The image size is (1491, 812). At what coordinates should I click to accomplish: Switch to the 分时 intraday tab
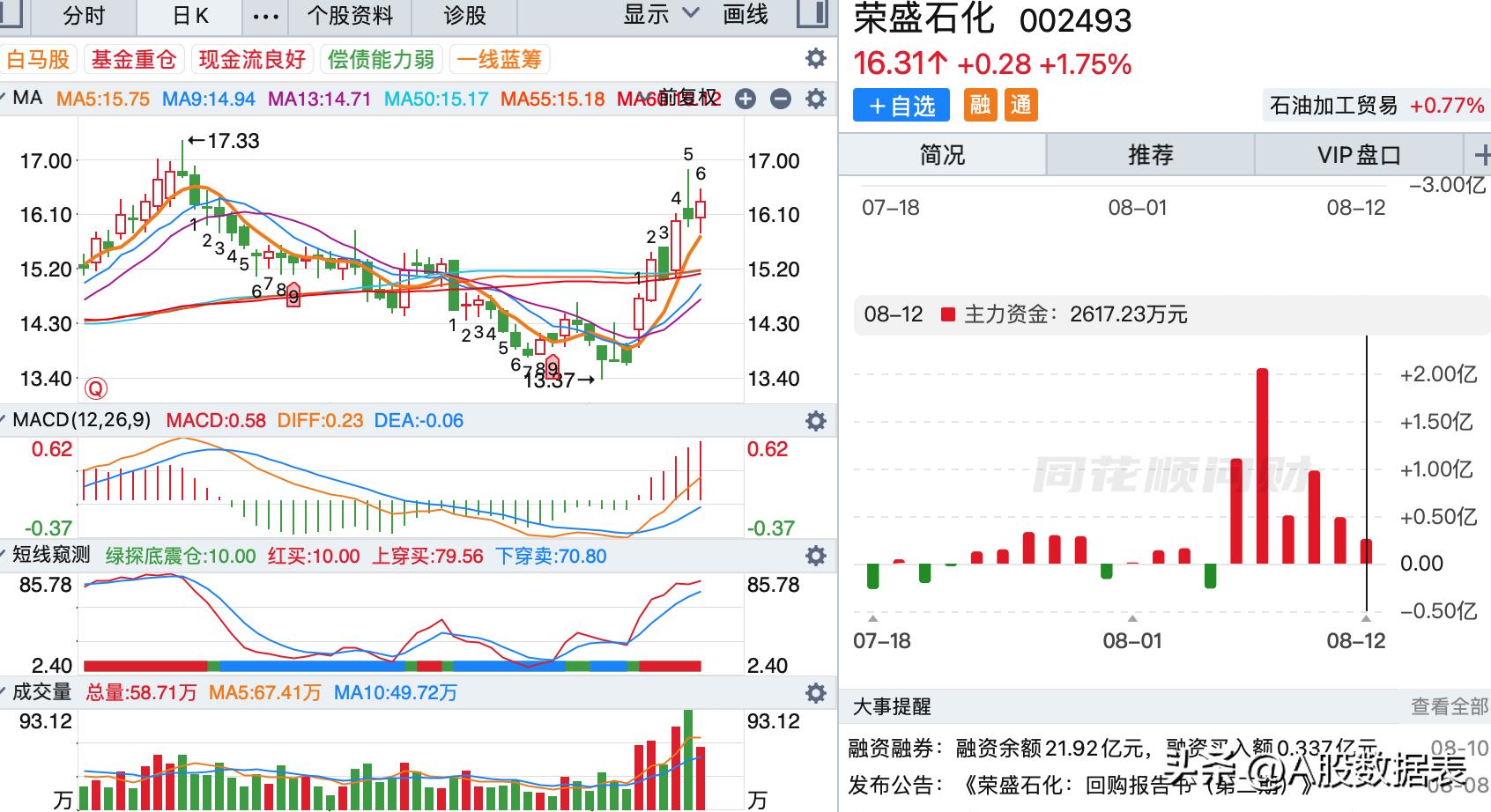pyautogui.click(x=85, y=16)
